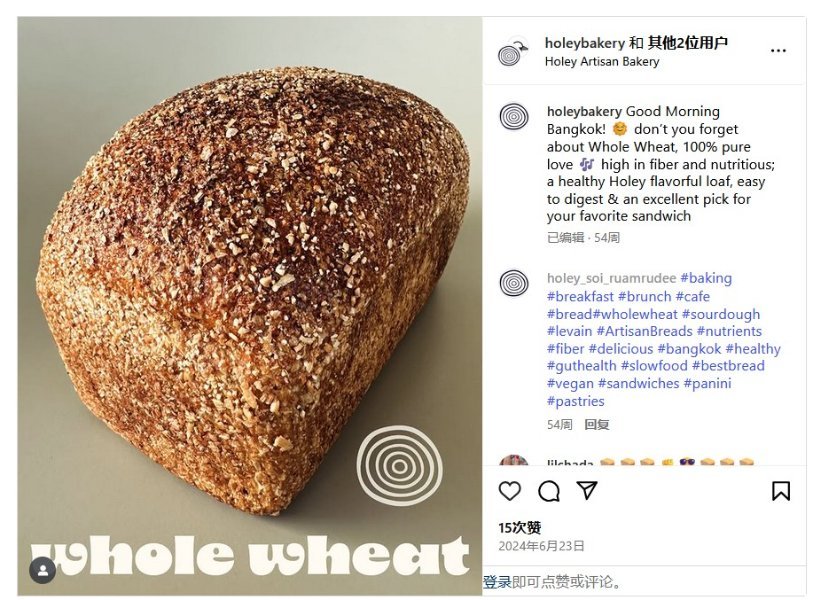View the 15次赞 likes list

520,528
